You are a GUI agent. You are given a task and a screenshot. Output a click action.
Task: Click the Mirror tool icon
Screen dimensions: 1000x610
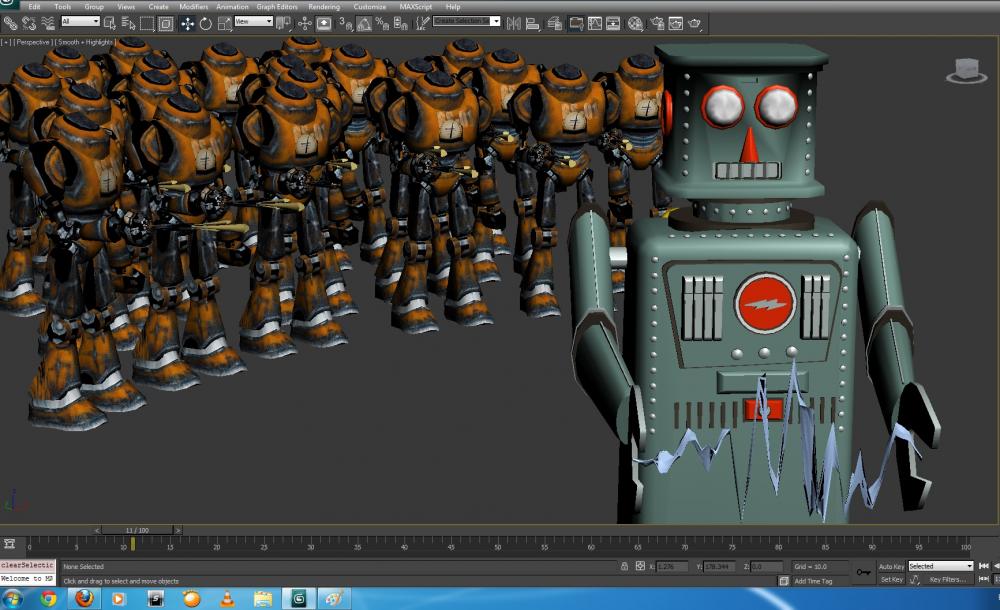[512, 23]
